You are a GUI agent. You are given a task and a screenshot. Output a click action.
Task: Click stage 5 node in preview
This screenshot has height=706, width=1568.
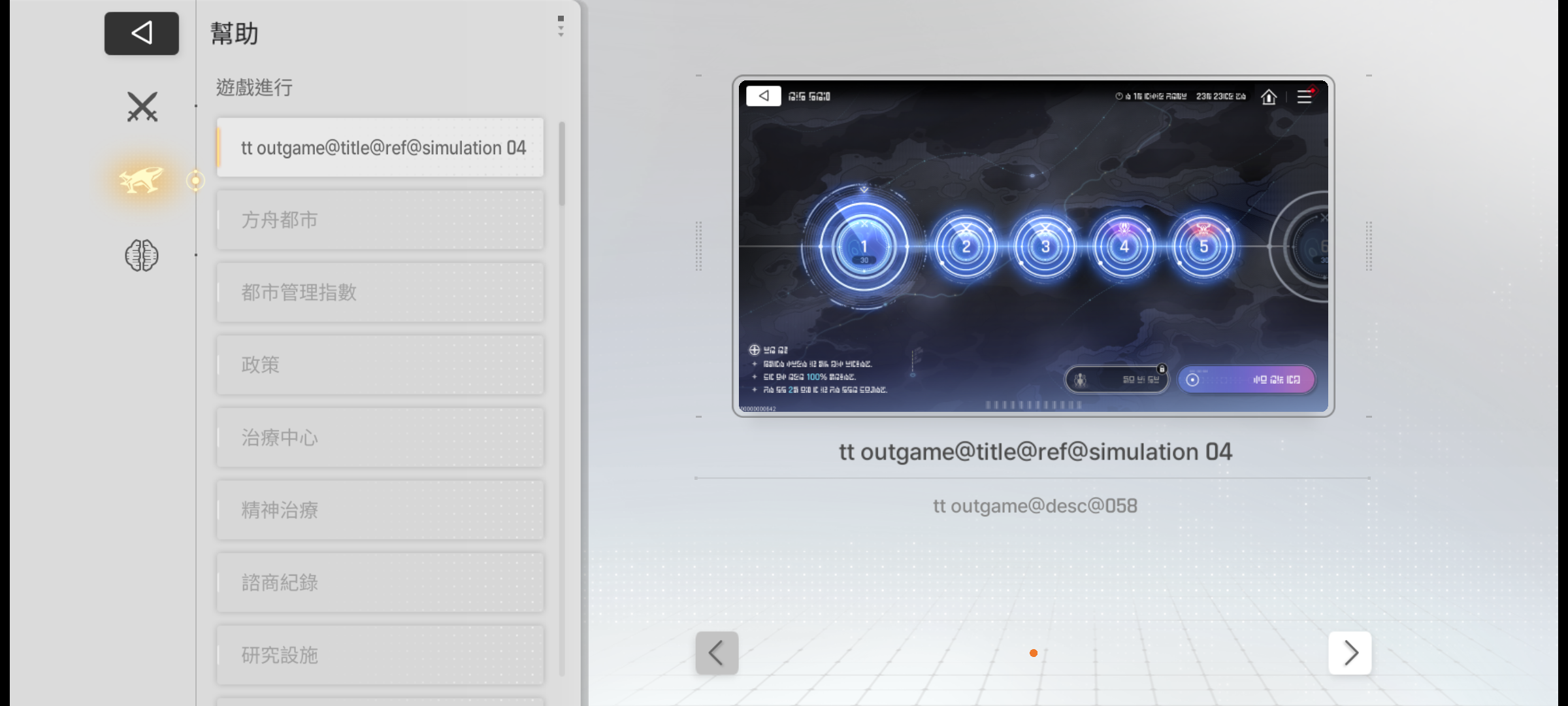pos(1203,247)
